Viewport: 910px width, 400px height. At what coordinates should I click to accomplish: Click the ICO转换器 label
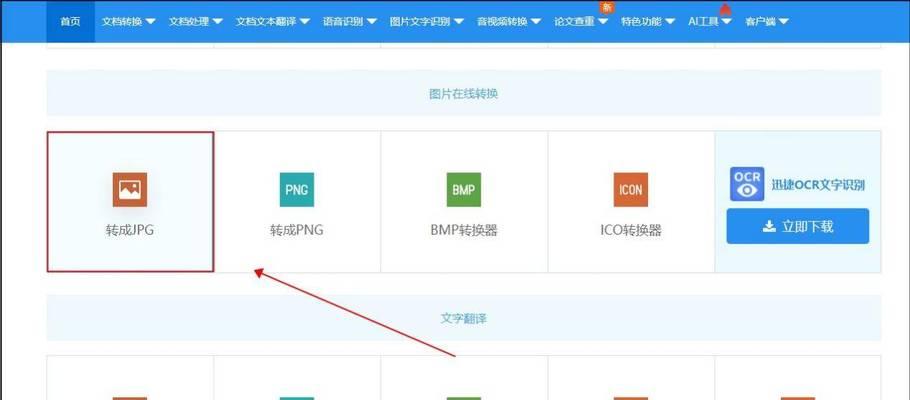631,230
